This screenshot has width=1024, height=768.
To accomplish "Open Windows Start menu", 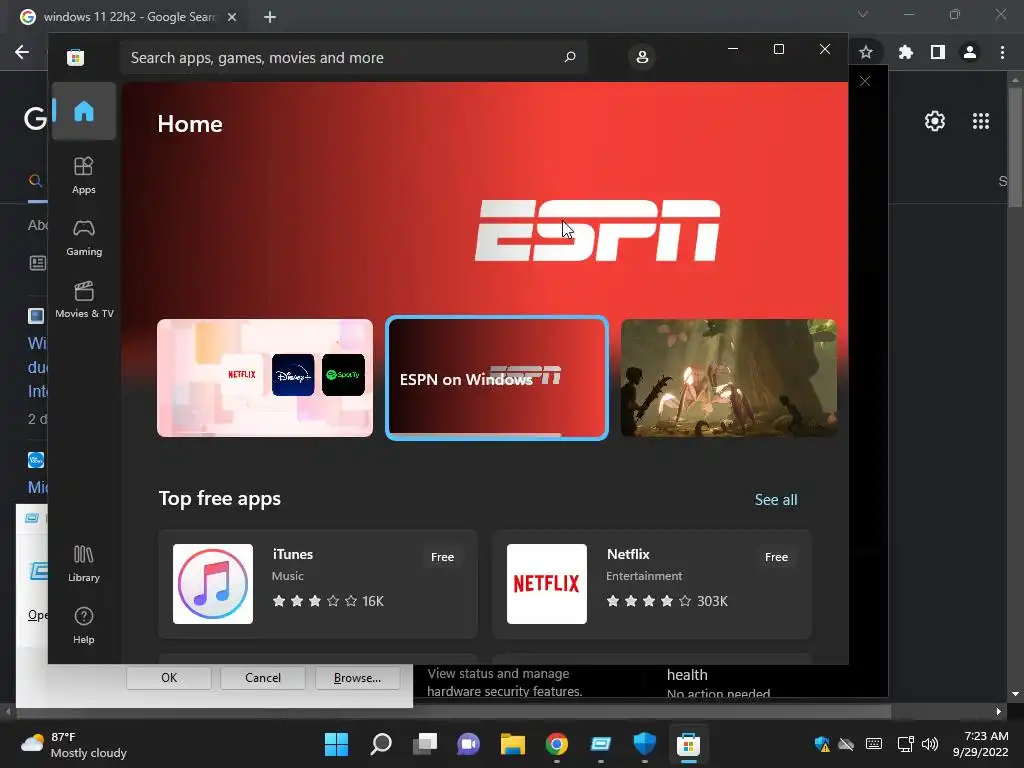I will tap(336, 744).
